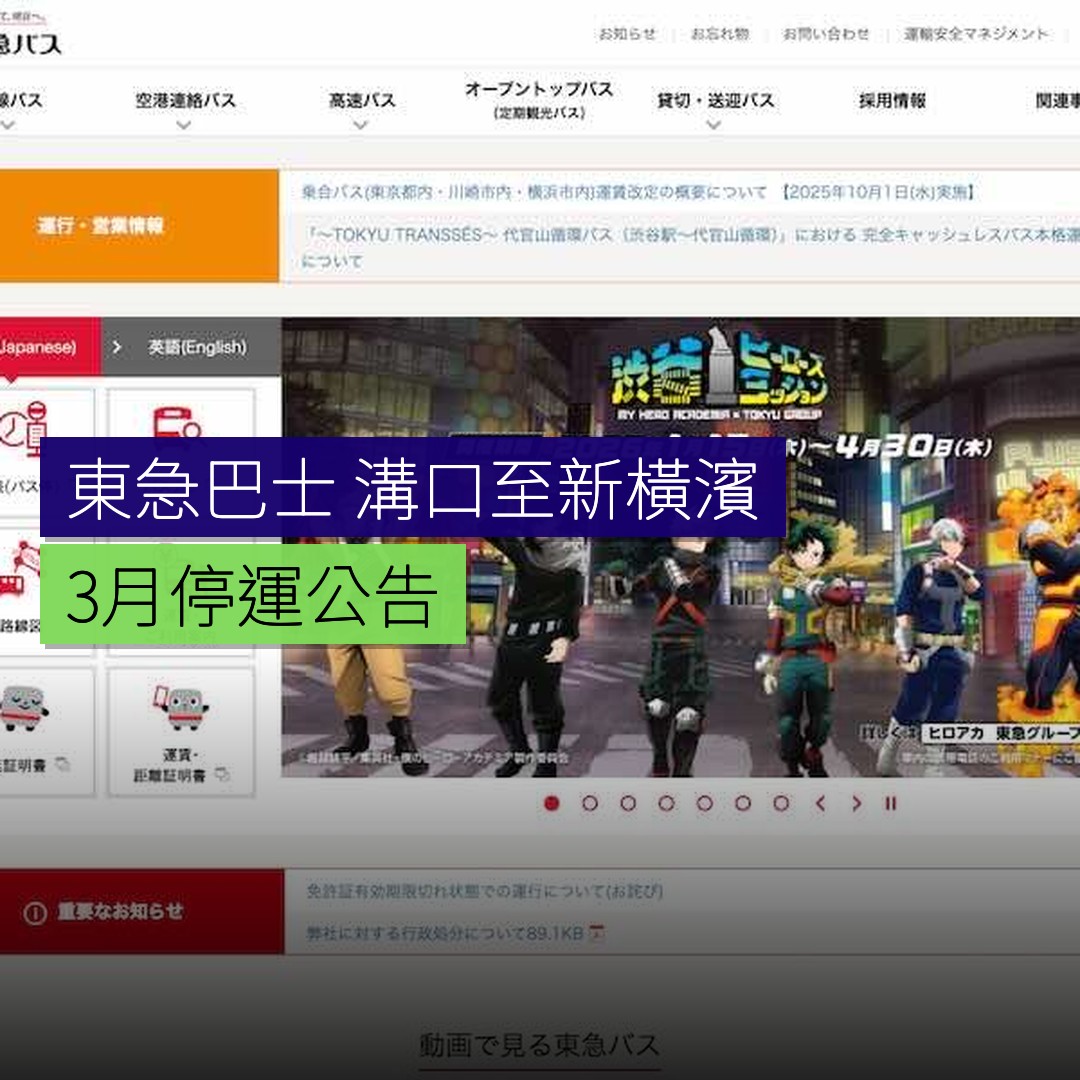This screenshot has width=1080, height=1080.
Task: Switch to the 英語(English) tab
Action: (x=199, y=347)
